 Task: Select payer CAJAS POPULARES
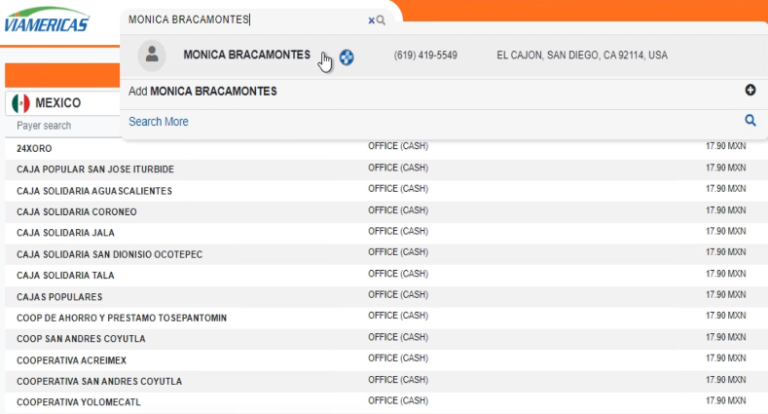click(x=59, y=297)
